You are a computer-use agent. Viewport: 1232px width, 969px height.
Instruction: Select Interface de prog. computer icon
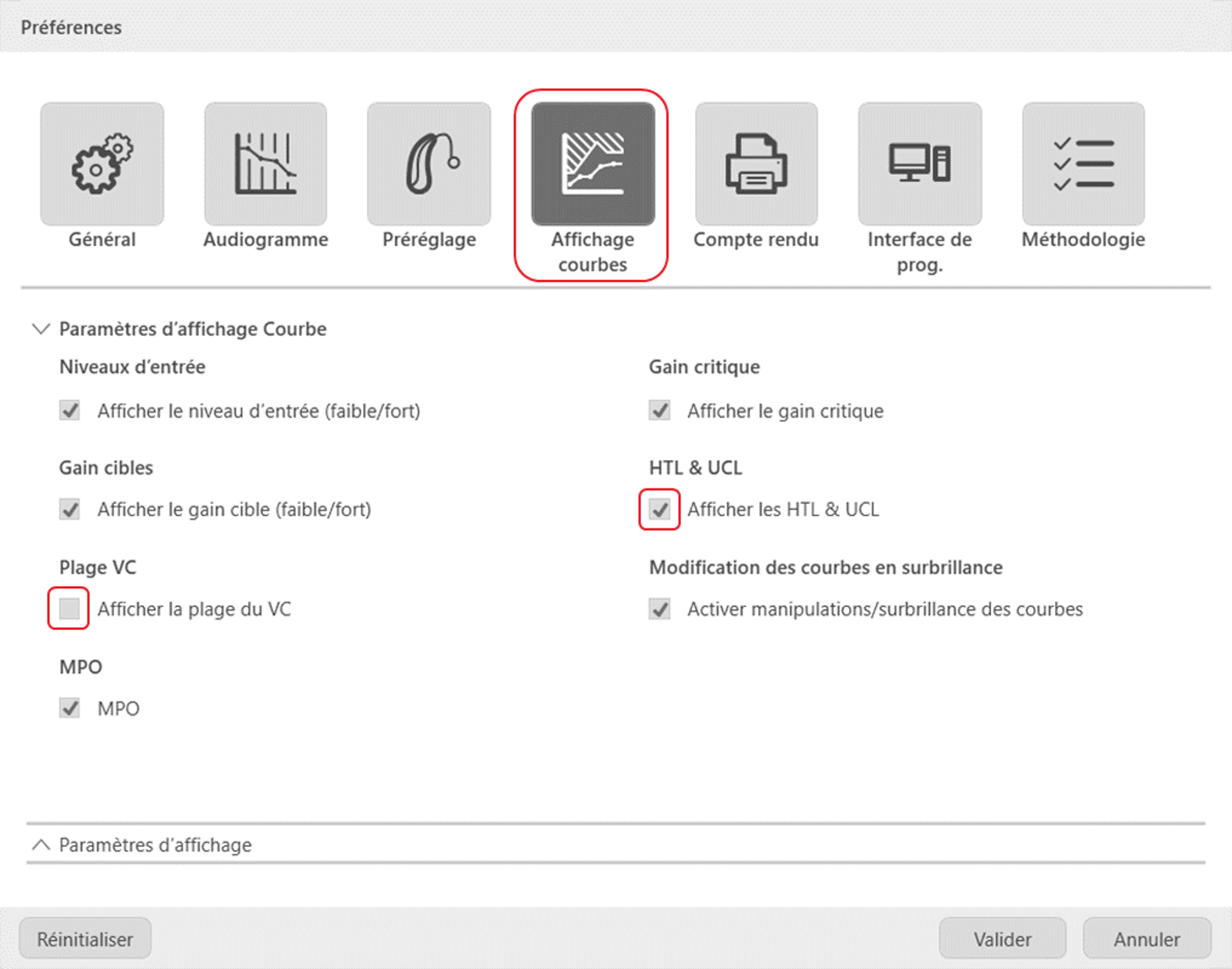tap(920, 164)
